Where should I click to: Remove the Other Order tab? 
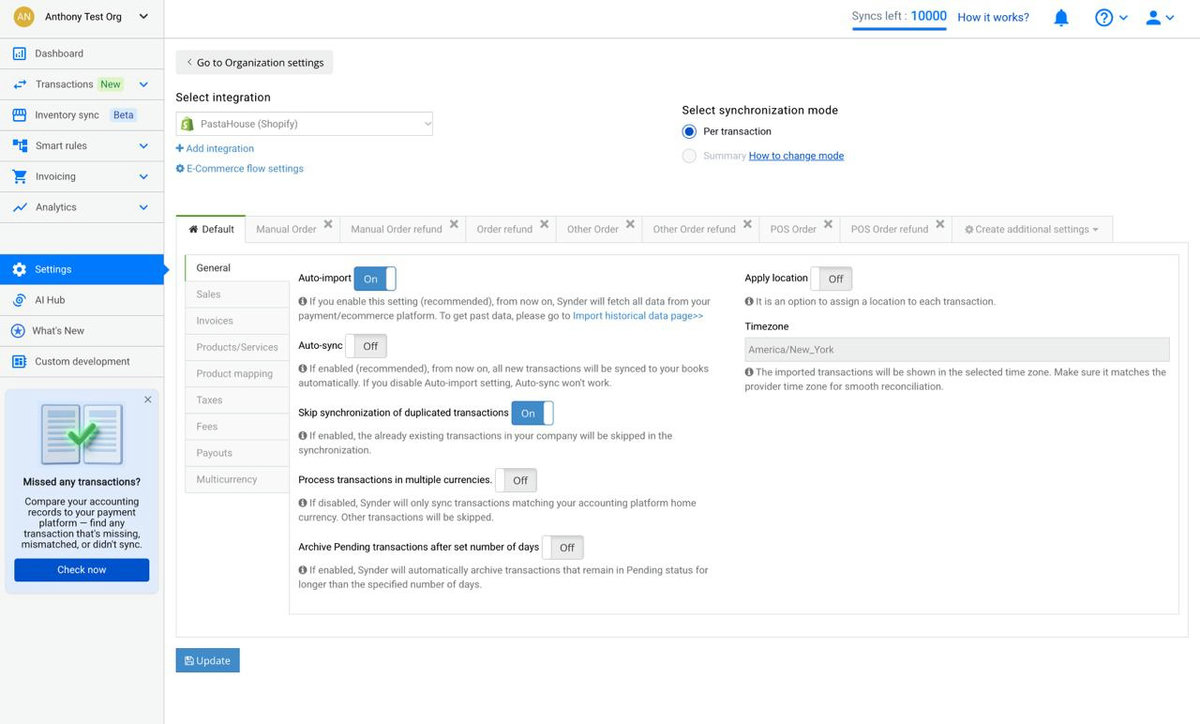coord(631,225)
